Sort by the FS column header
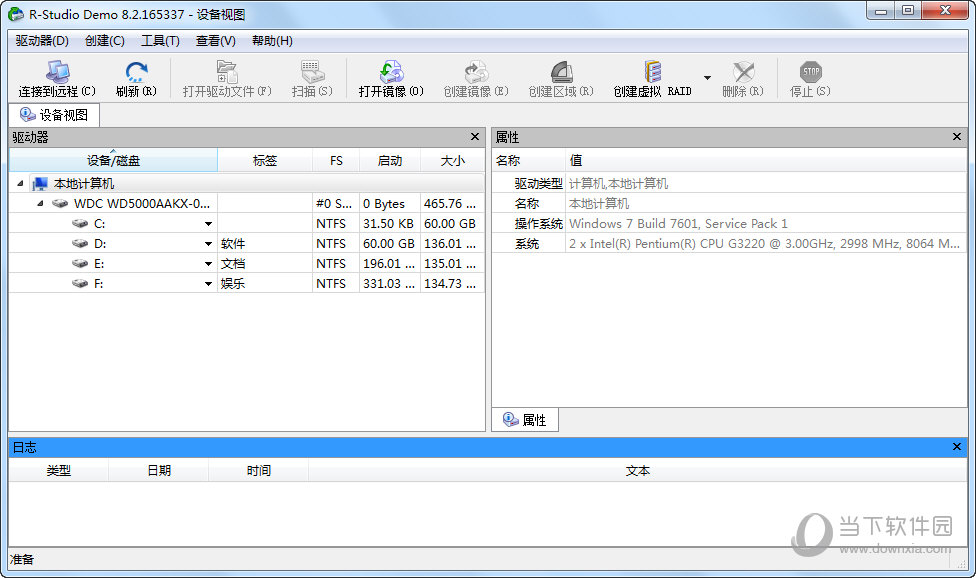 click(x=336, y=161)
